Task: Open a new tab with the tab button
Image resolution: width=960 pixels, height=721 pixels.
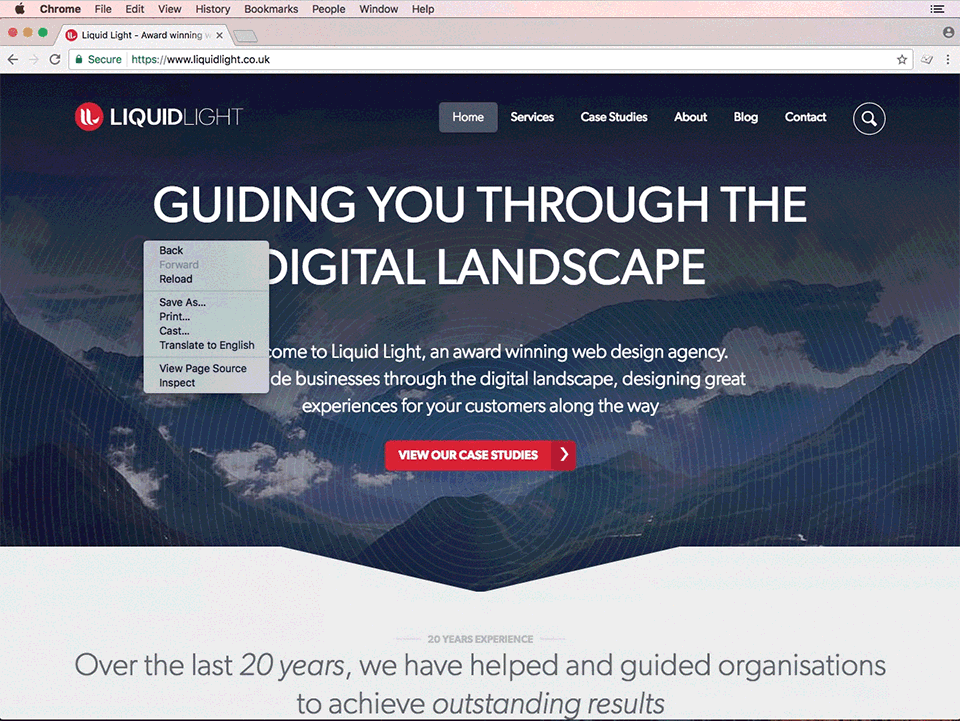Action: pos(245,36)
